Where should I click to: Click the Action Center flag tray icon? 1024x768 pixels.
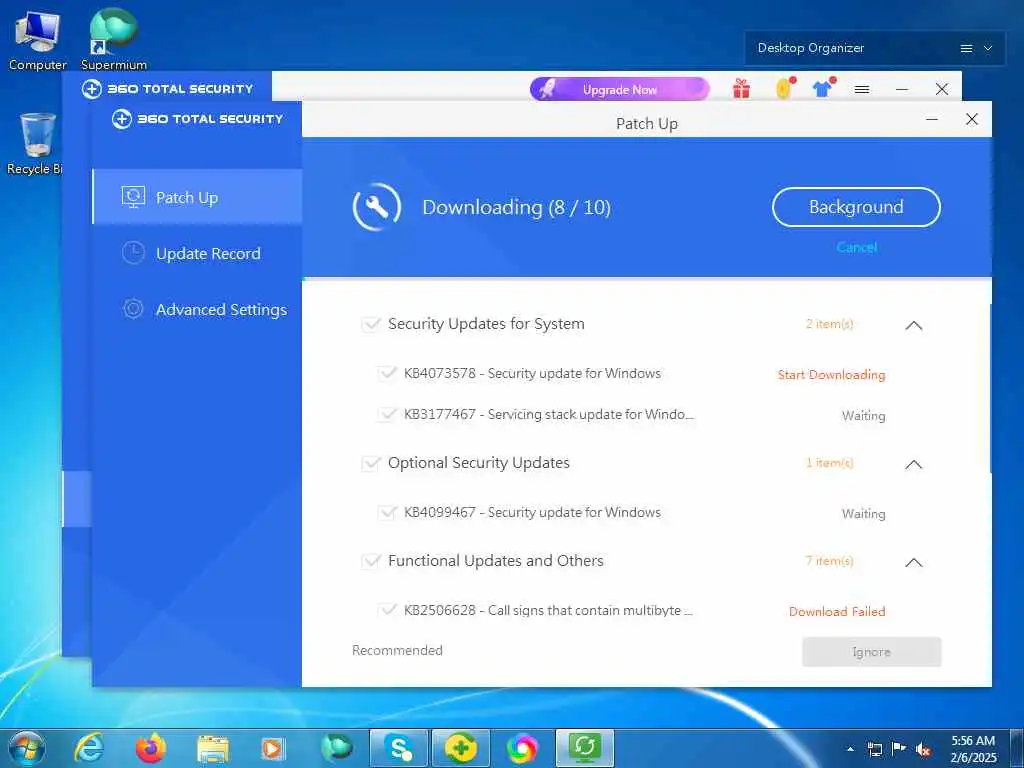[x=899, y=749]
